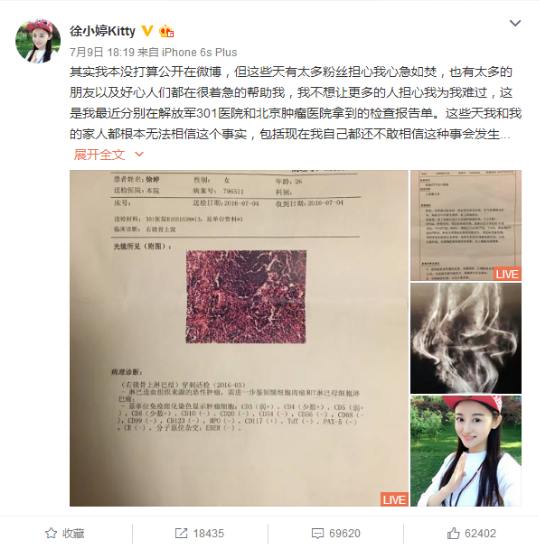Open the X-ray scan thumbnail

466,338
